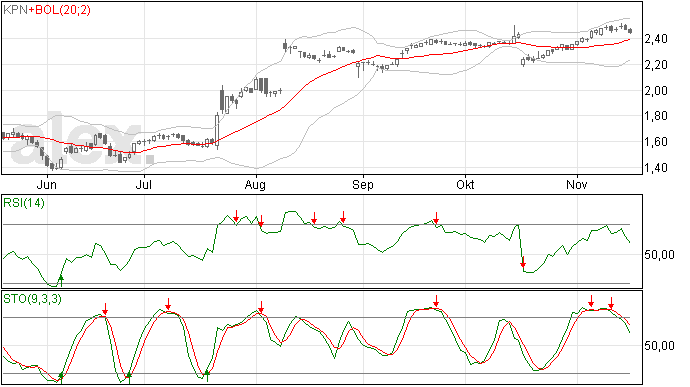
Task: Select the 2,20 price axis value
Action: click(x=656, y=65)
